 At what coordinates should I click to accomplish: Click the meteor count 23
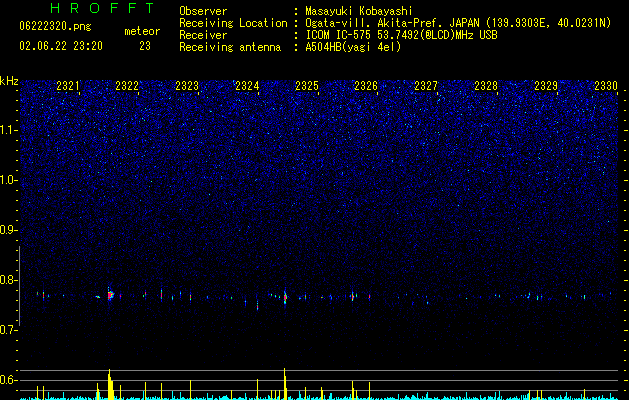pos(145,46)
